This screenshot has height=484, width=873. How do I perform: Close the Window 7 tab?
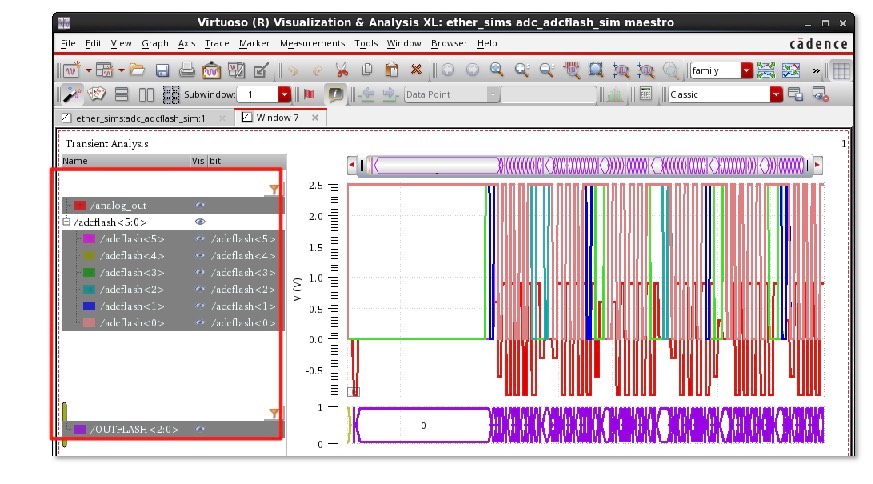pos(315,118)
